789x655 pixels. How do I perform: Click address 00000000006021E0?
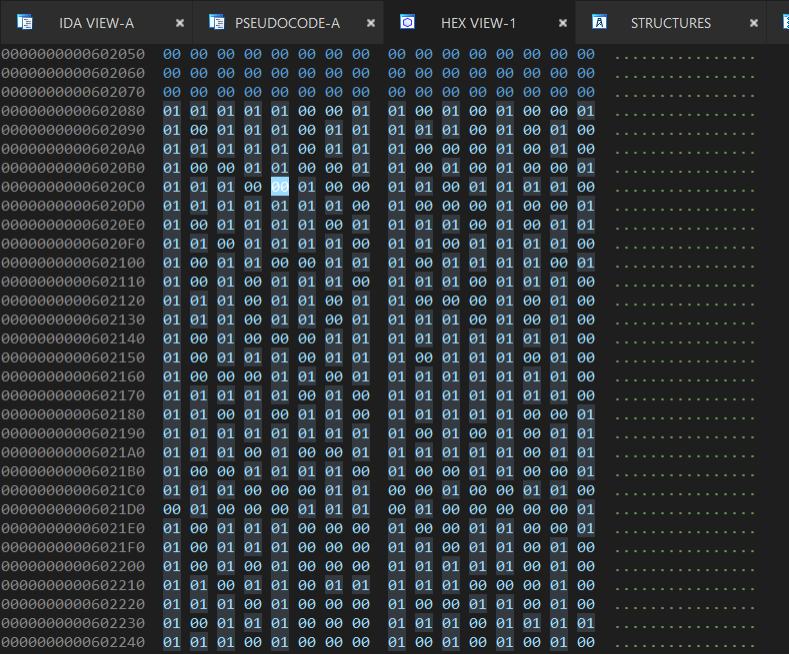point(73,528)
